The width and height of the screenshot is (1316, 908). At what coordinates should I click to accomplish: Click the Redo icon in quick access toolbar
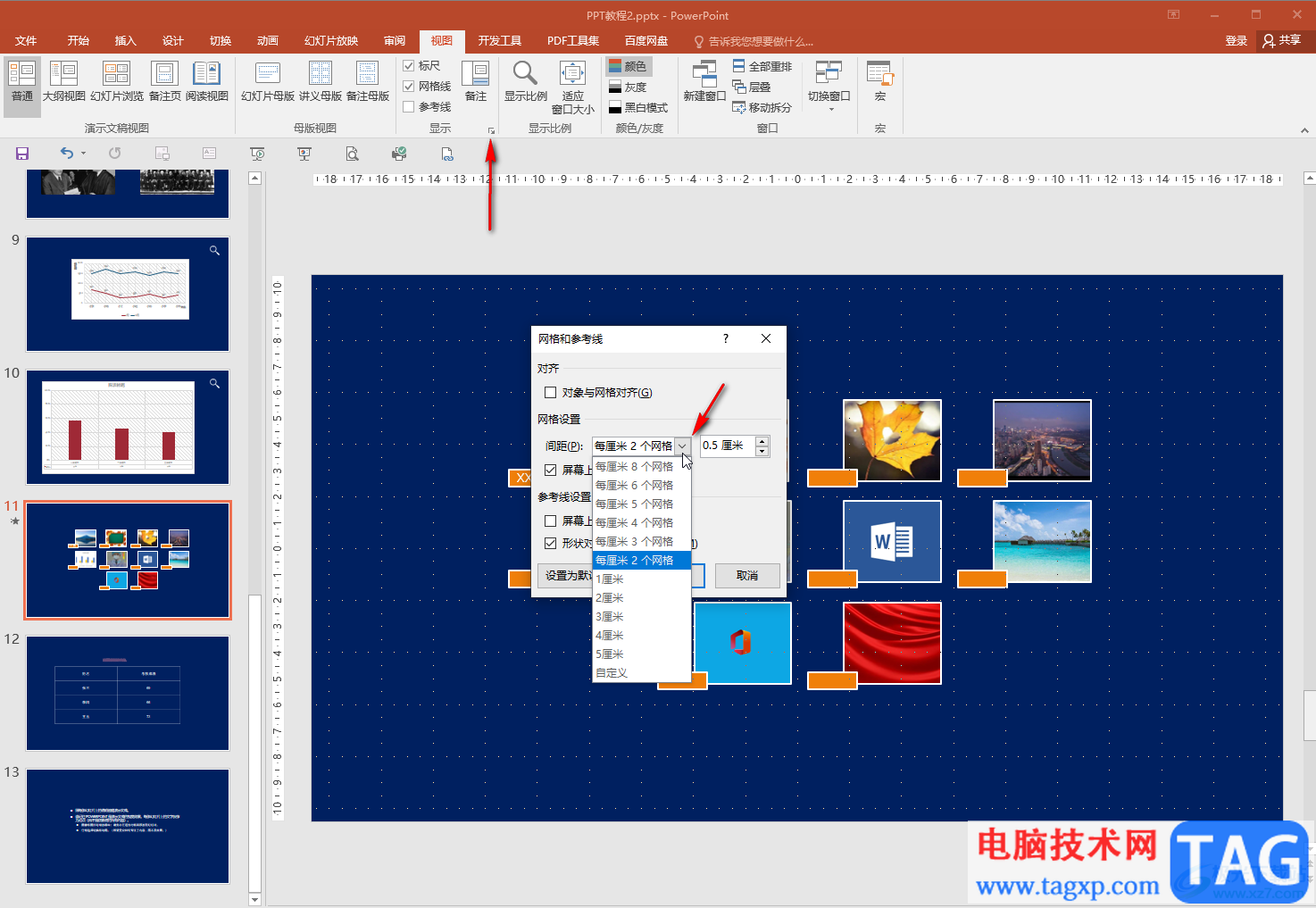point(115,154)
